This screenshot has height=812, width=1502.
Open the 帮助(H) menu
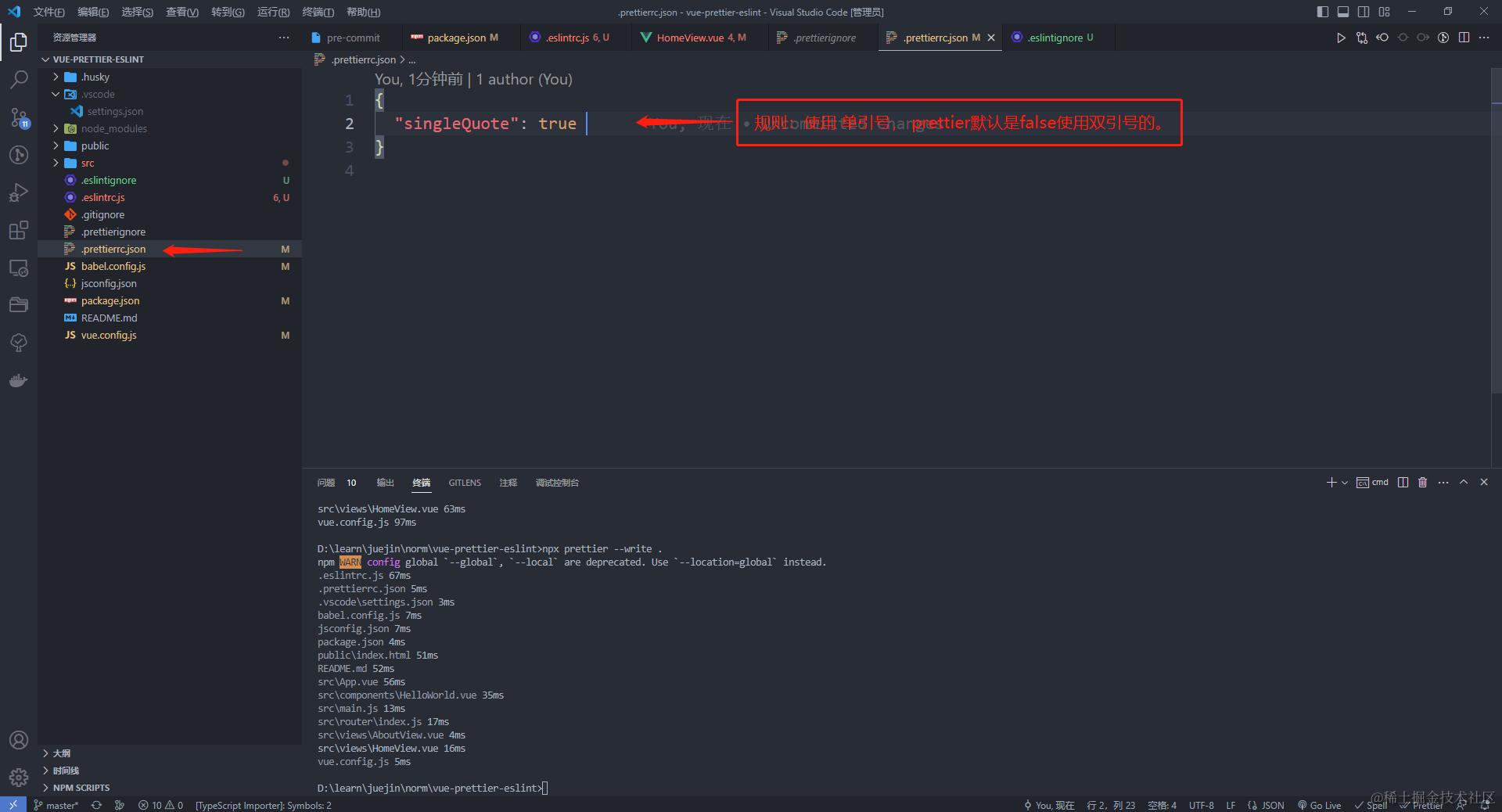(x=363, y=12)
